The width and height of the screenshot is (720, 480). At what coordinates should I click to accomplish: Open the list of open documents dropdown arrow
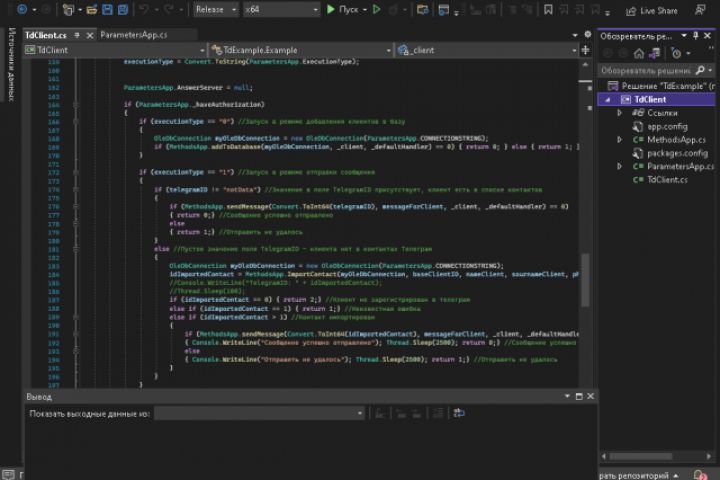(x=574, y=35)
